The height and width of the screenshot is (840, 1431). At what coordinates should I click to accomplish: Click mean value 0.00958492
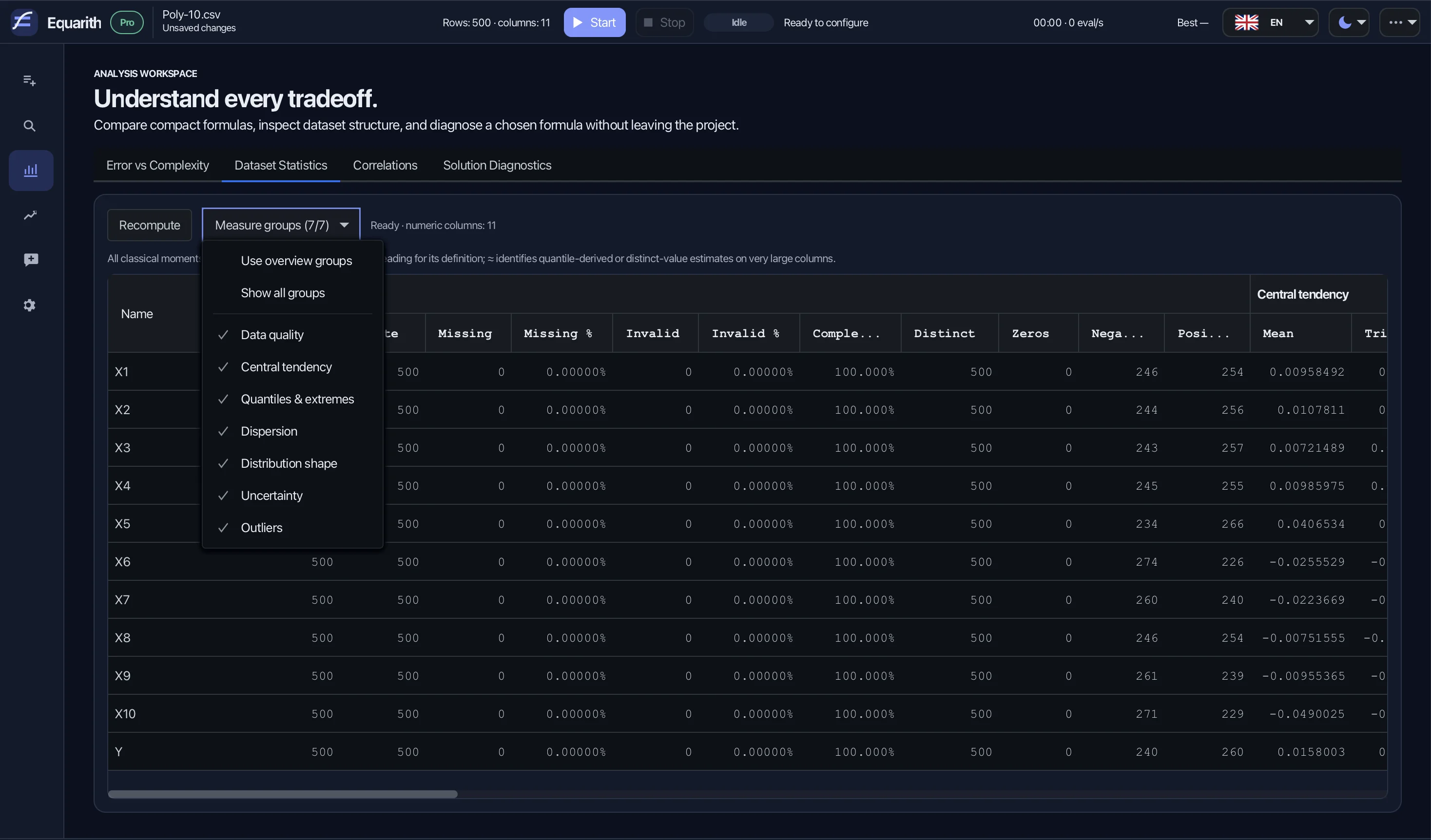pos(1307,372)
